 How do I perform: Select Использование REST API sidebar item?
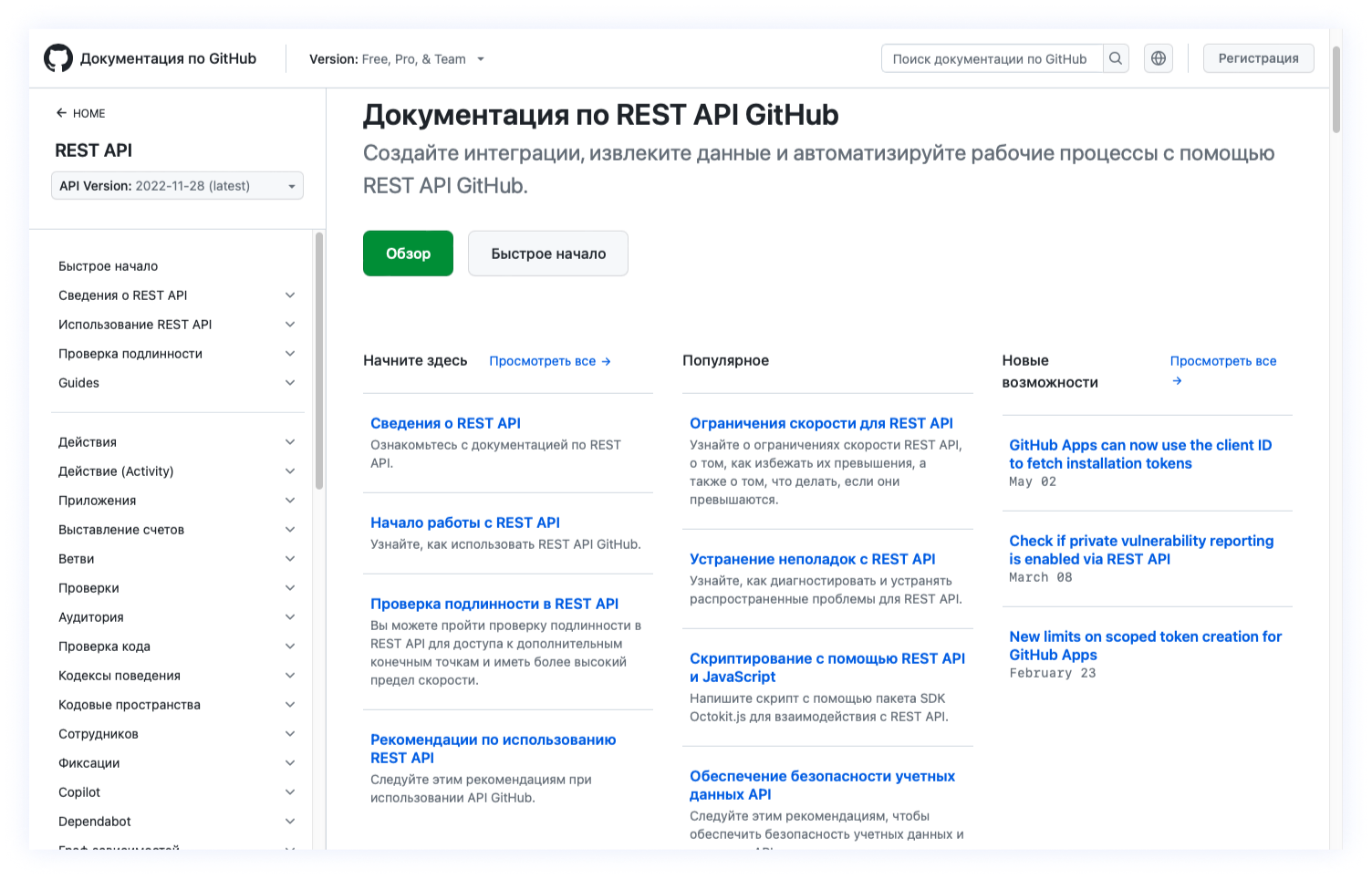pyautogui.click(x=135, y=325)
